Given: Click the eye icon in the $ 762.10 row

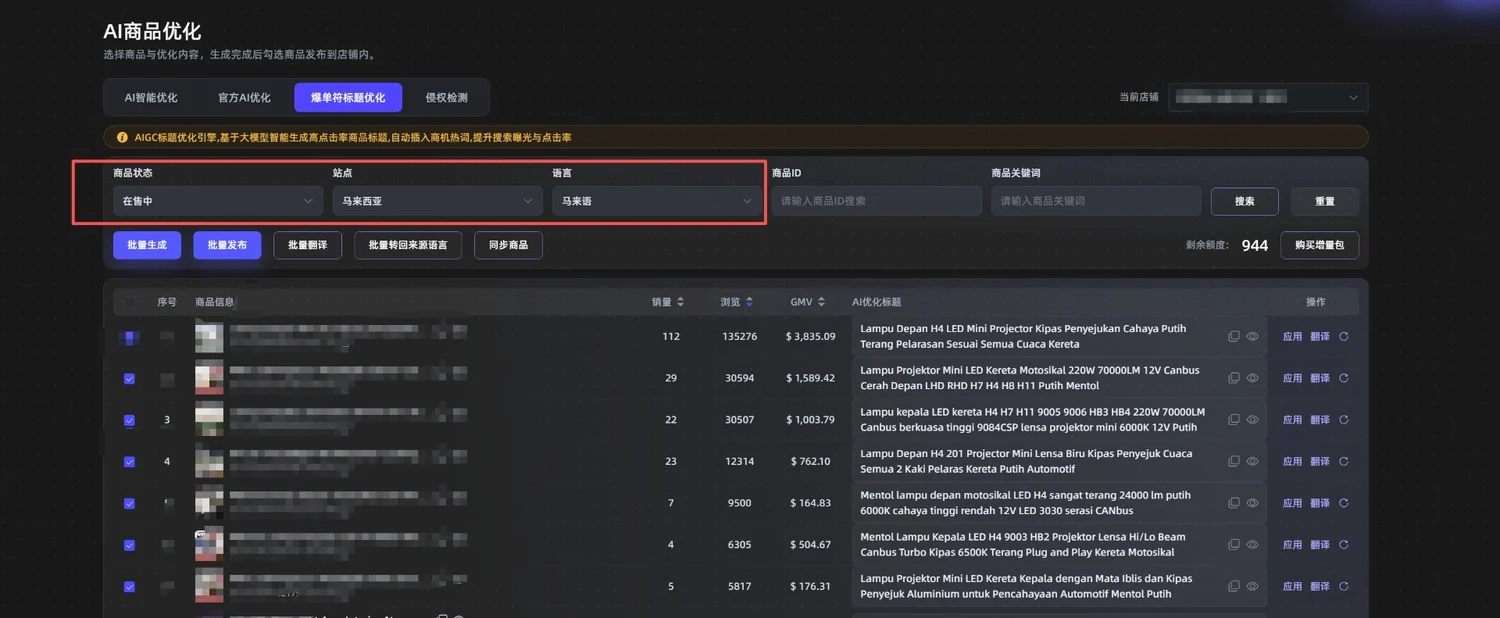Looking at the screenshot, I should point(1252,461).
